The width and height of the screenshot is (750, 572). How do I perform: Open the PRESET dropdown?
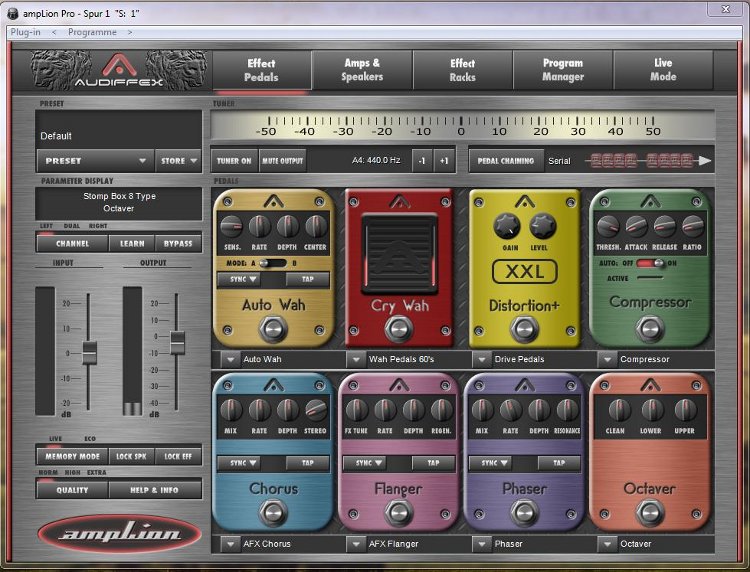coord(95,161)
